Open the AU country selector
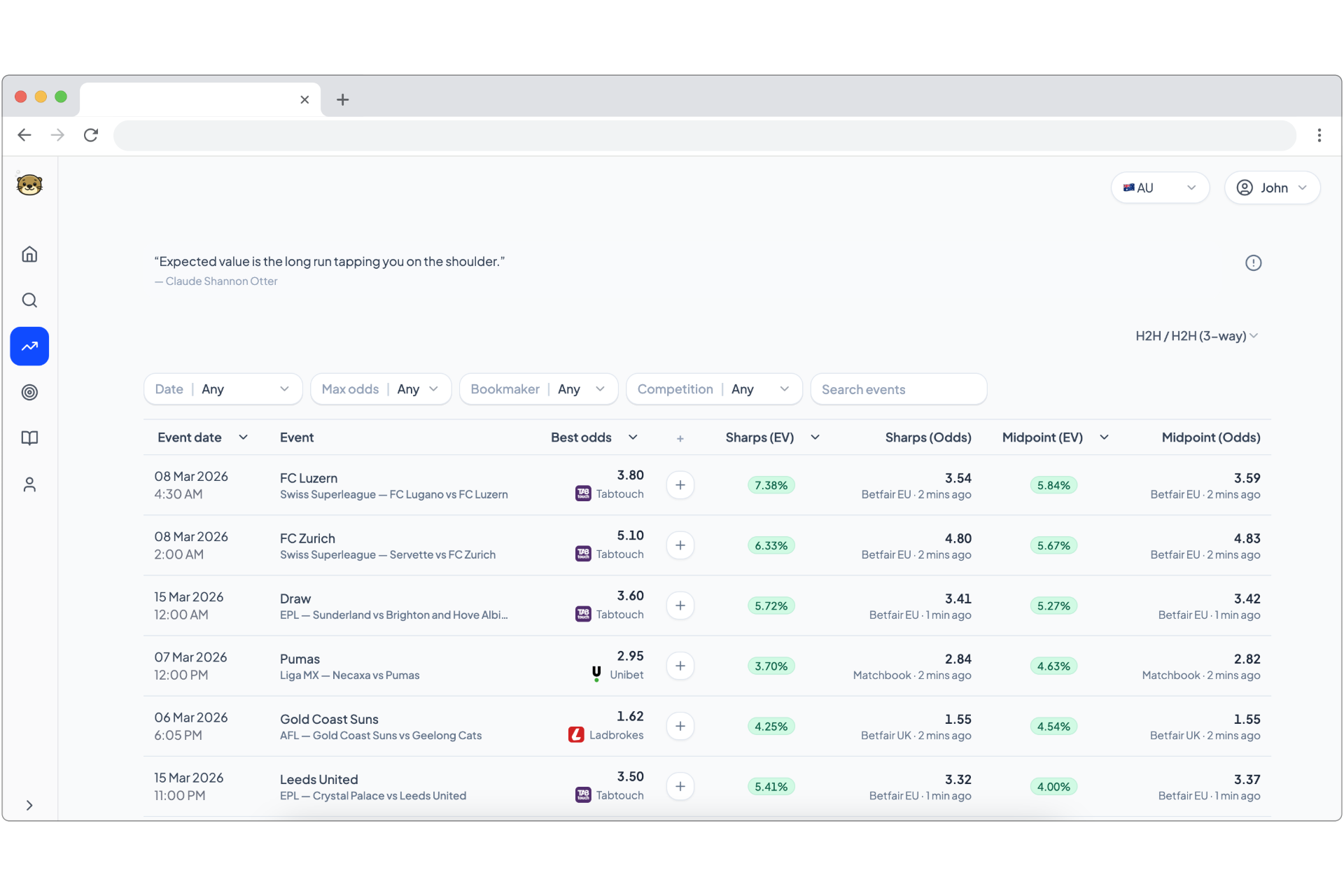Screen dimensions: 1344x896 [1158, 187]
